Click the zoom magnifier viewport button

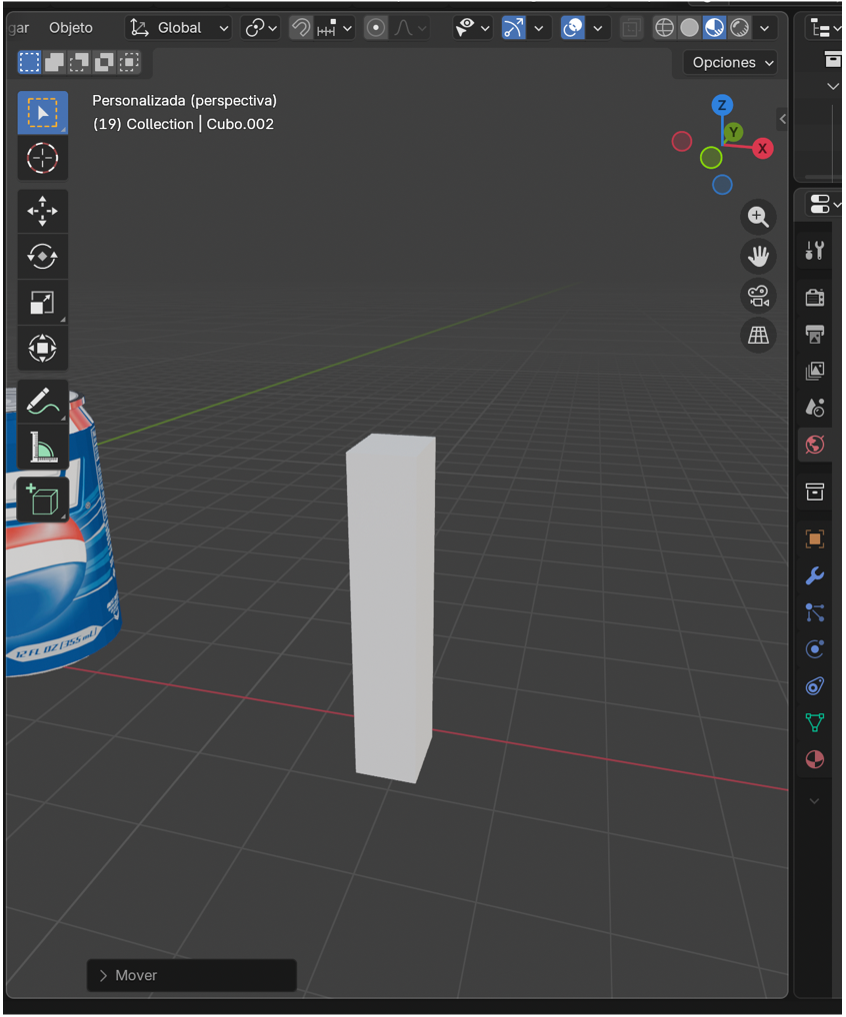tap(758, 216)
